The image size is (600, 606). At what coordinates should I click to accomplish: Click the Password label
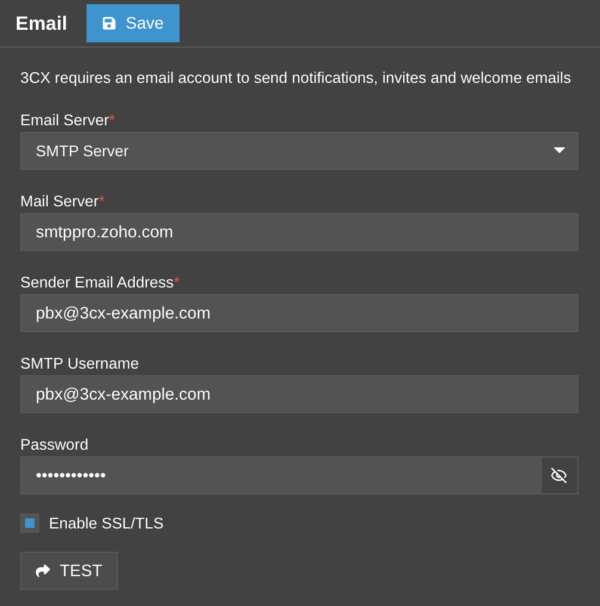pyautogui.click(x=55, y=445)
